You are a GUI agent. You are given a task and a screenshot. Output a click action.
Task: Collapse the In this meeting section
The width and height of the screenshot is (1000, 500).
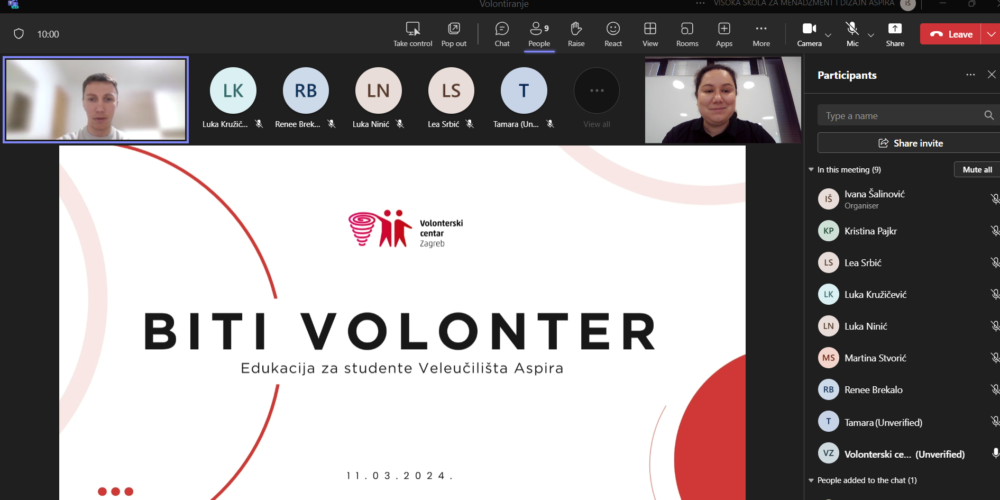(x=811, y=170)
